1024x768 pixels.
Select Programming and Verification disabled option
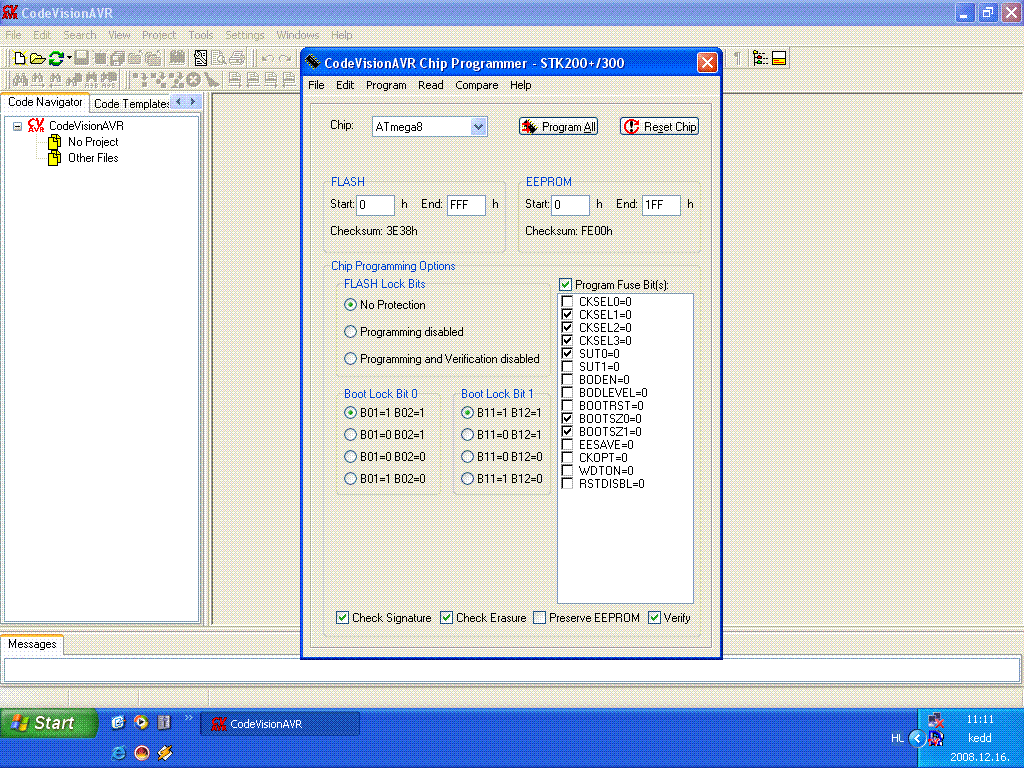click(351, 359)
